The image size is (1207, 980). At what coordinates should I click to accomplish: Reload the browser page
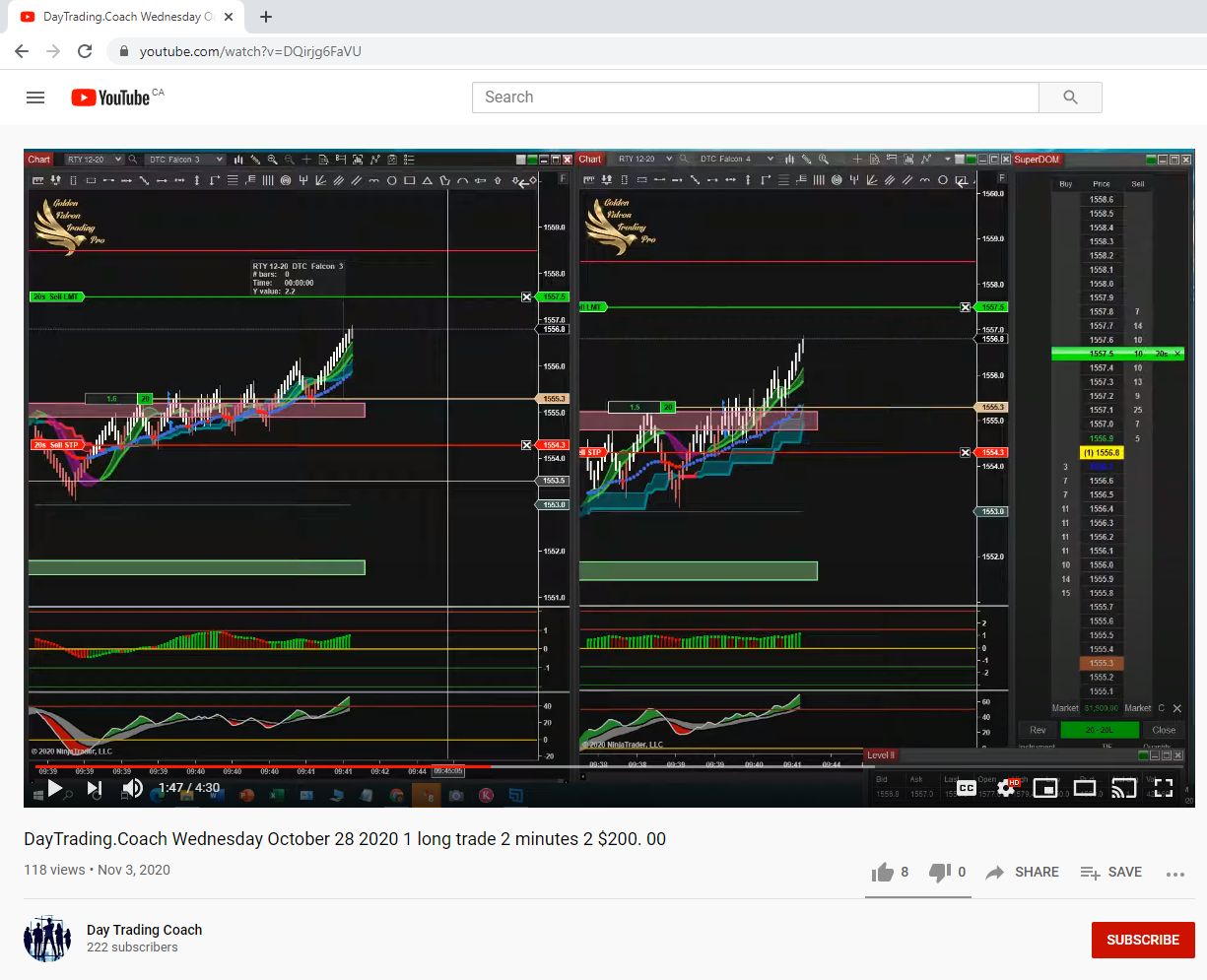click(x=85, y=51)
